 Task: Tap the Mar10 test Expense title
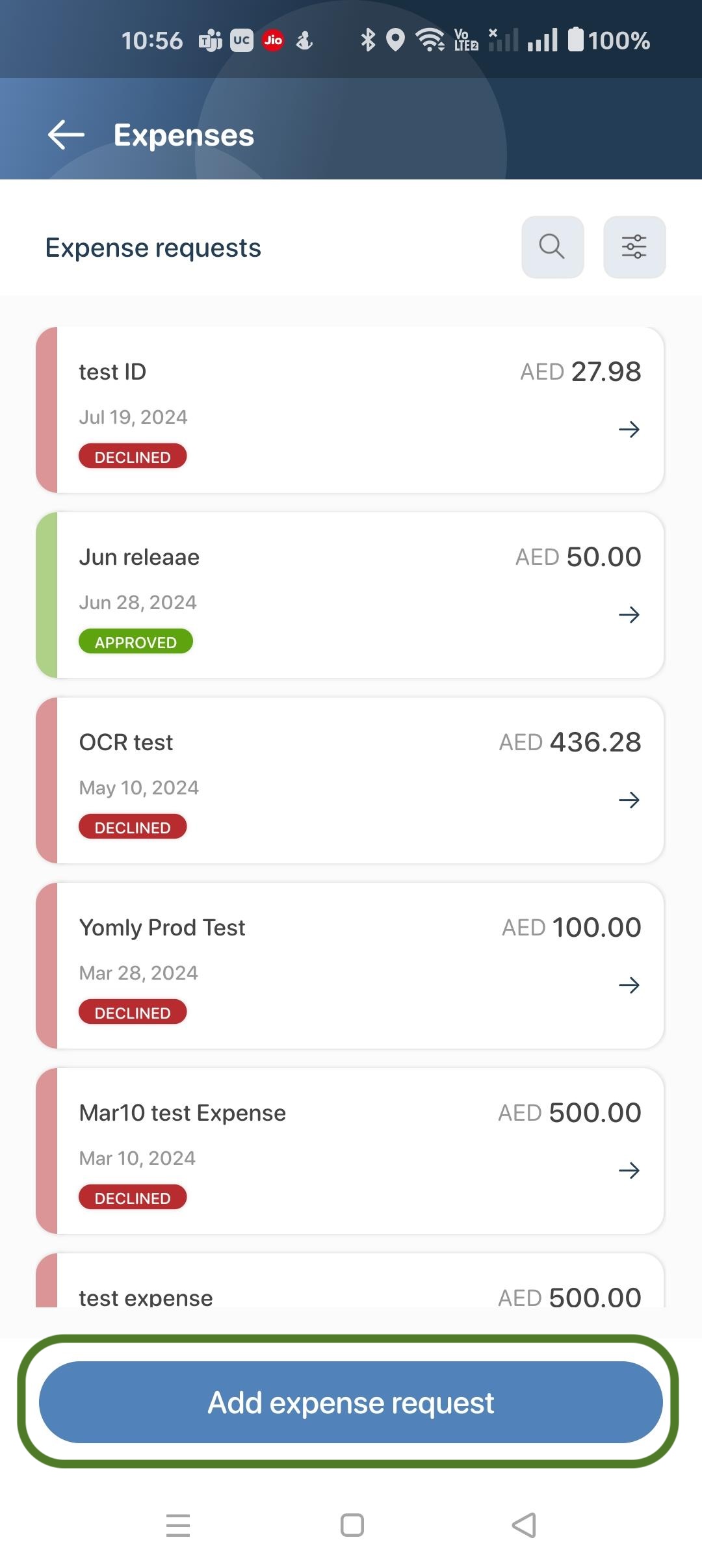(x=182, y=1113)
